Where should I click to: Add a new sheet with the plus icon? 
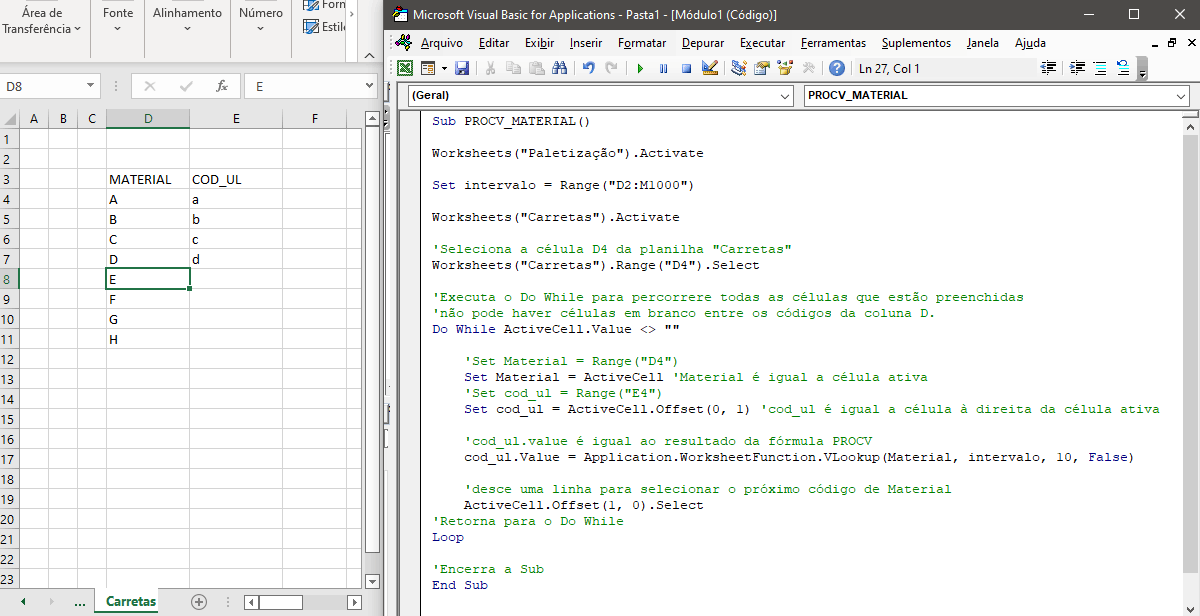tap(199, 602)
